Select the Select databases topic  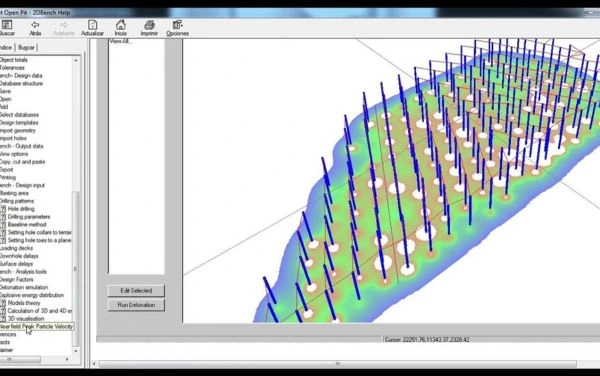pyautogui.click(x=20, y=115)
